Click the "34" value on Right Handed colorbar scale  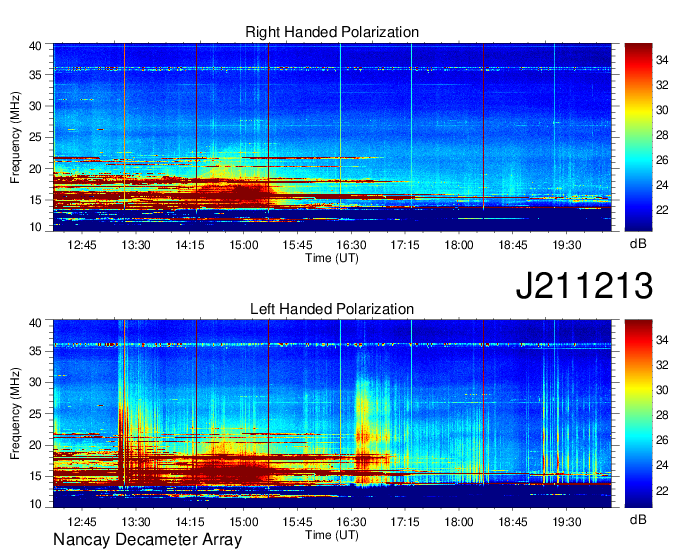[x=662, y=60]
